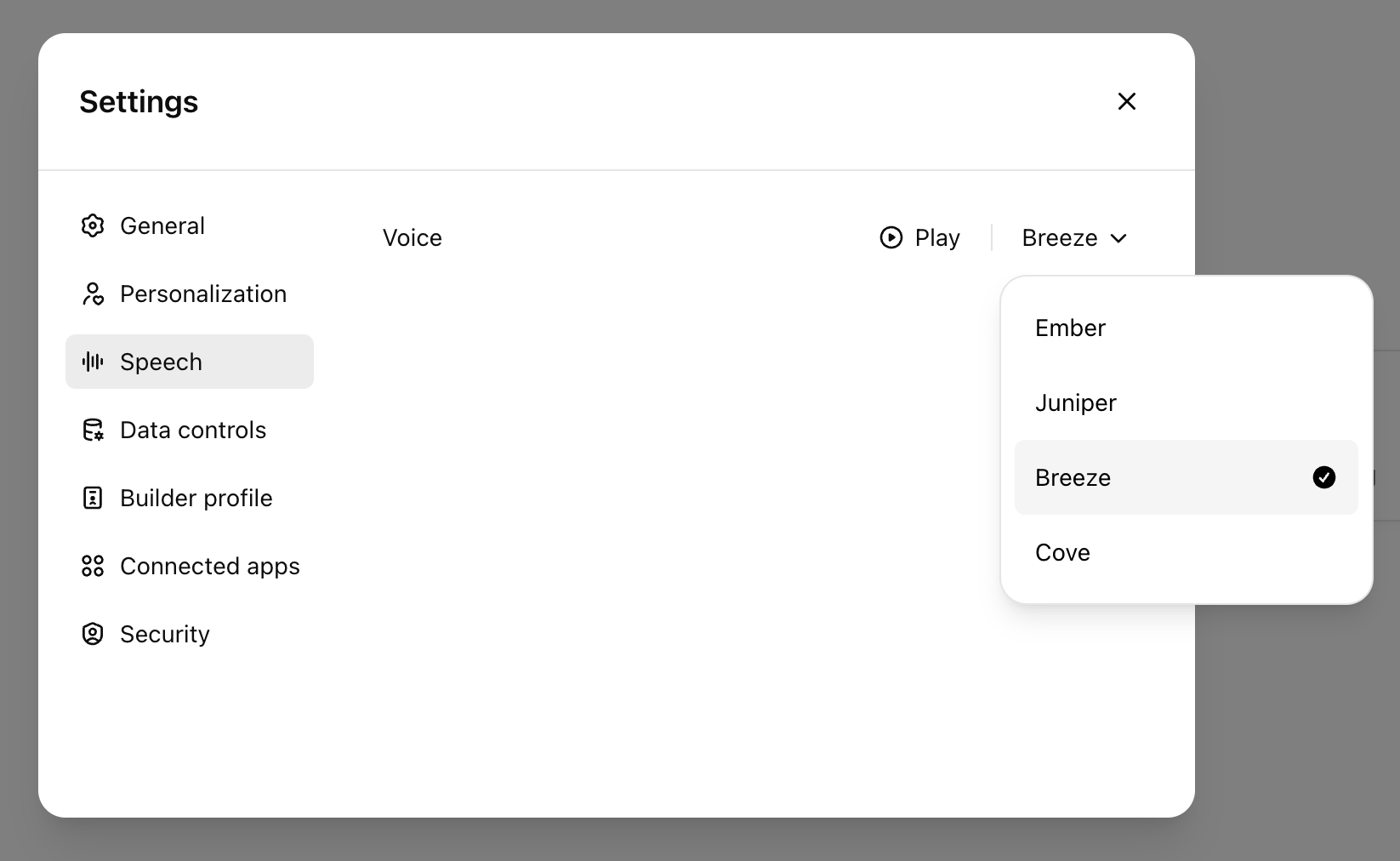The width and height of the screenshot is (1400, 861).
Task: Click the Builder profile badge icon
Action: pyautogui.click(x=93, y=498)
